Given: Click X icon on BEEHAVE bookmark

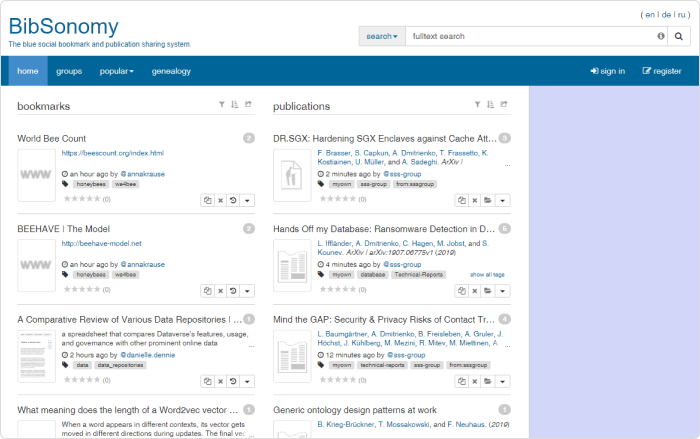Looking at the screenshot, I should coord(221,291).
